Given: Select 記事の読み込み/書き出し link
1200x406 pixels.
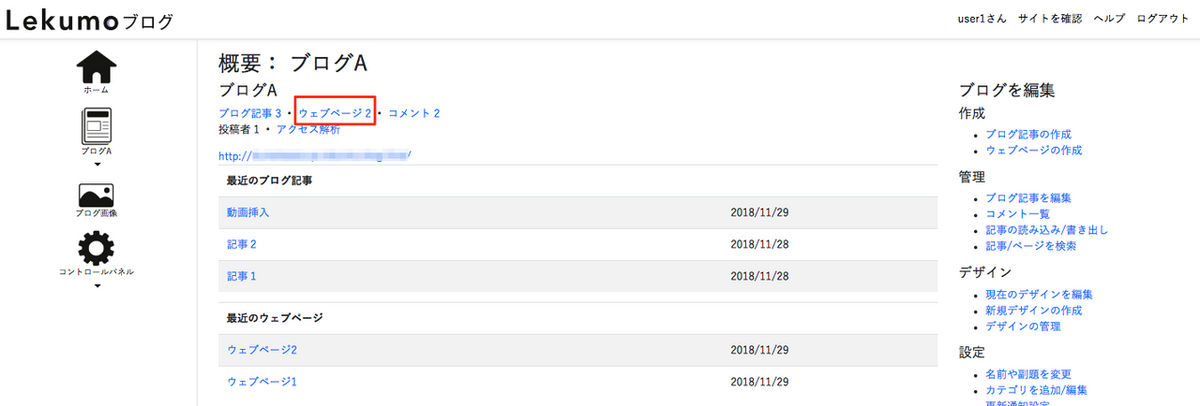Looking at the screenshot, I should pos(1047,230).
